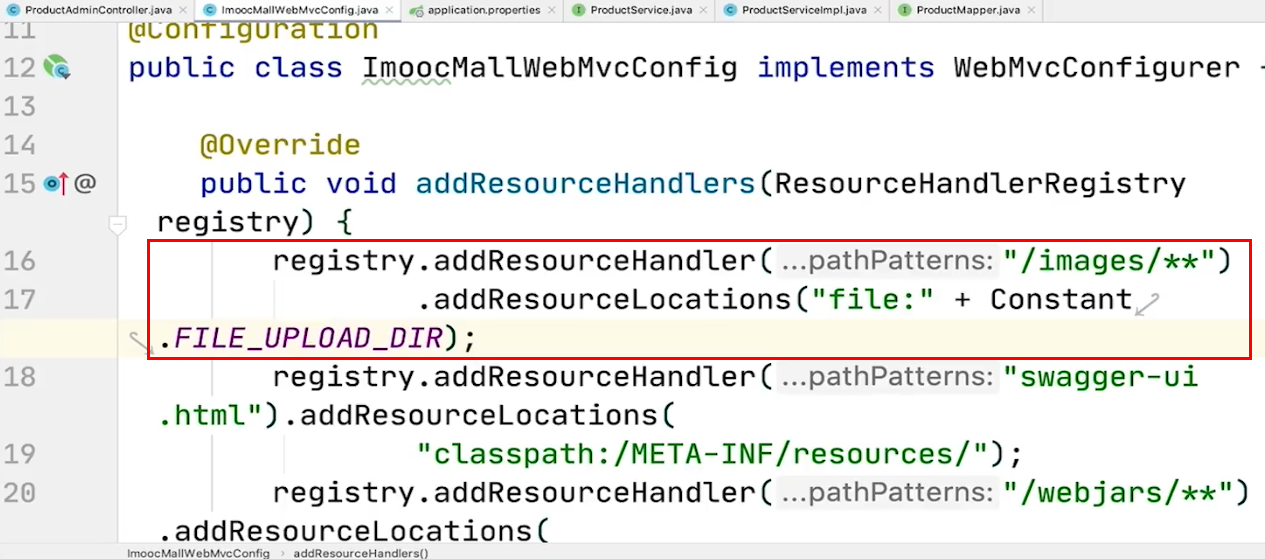Click the class icon on ImoocMallWebMvcConfig.java tab

210,10
